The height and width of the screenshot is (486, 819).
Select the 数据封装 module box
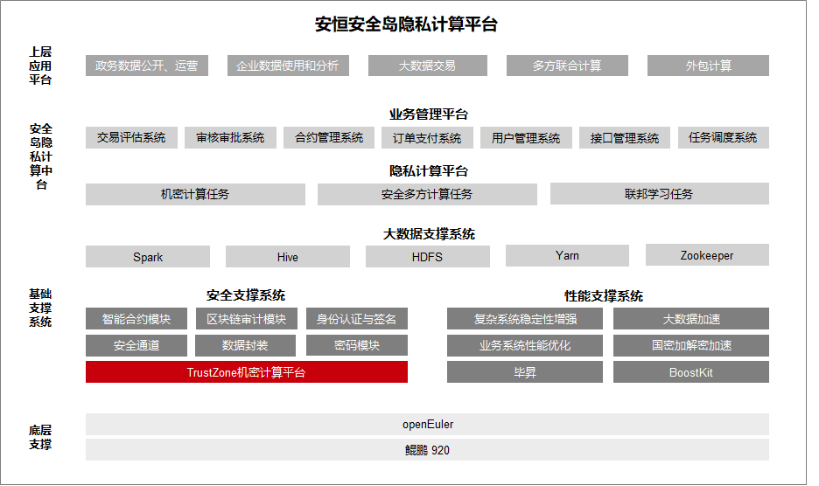(x=245, y=346)
